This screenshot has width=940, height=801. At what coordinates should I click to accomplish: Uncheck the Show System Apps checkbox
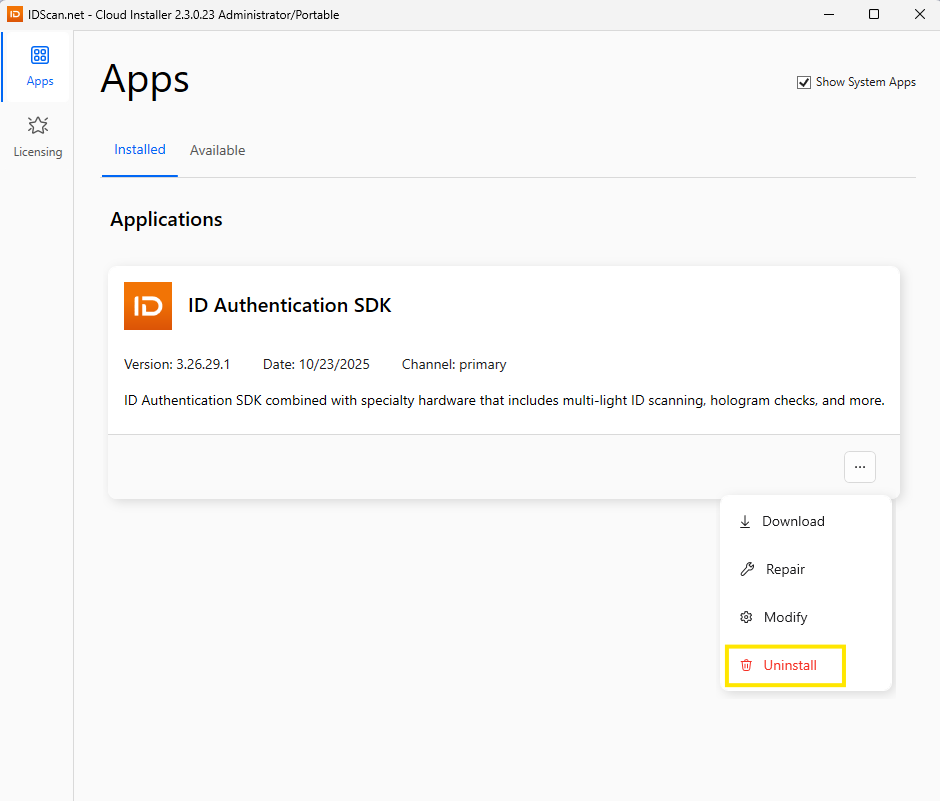click(x=804, y=82)
